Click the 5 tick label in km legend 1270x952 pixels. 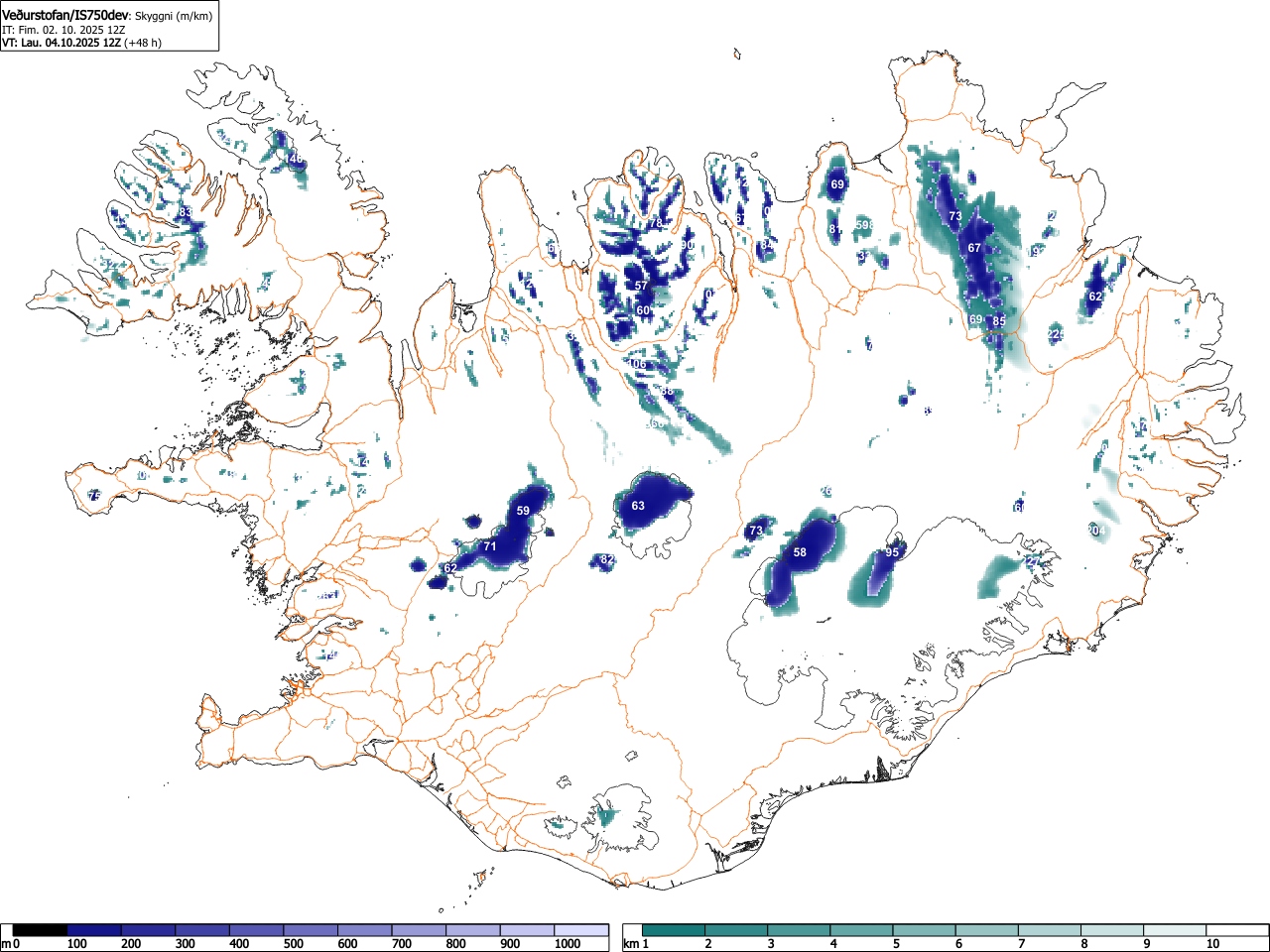896,944
